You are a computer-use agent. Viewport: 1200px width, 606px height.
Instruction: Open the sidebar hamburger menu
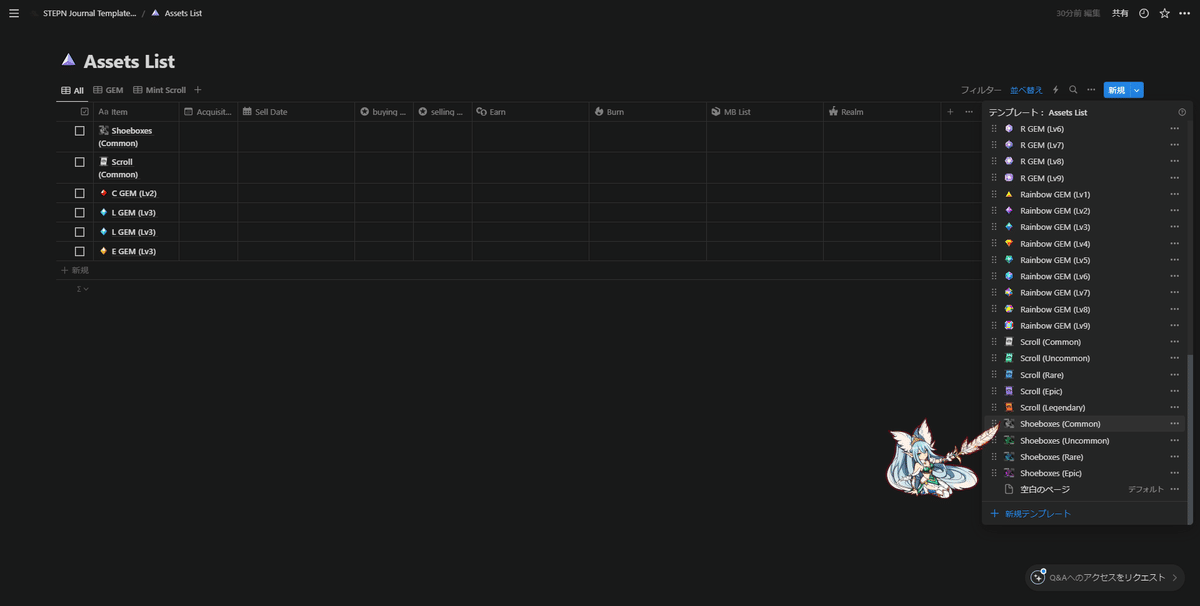[14, 13]
